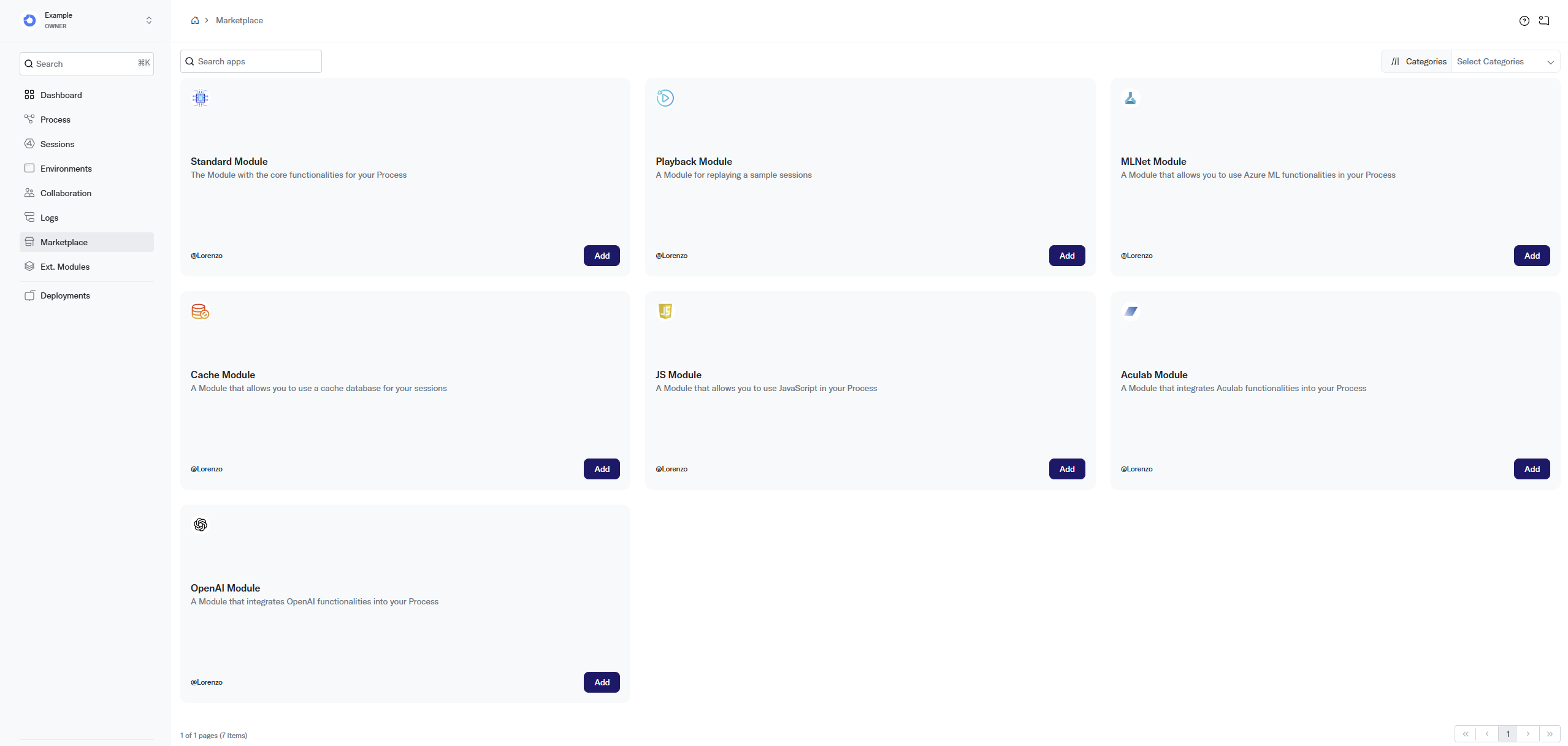This screenshot has height=746, width=1568.
Task: Click the Logs icon in sidebar
Action: point(29,217)
